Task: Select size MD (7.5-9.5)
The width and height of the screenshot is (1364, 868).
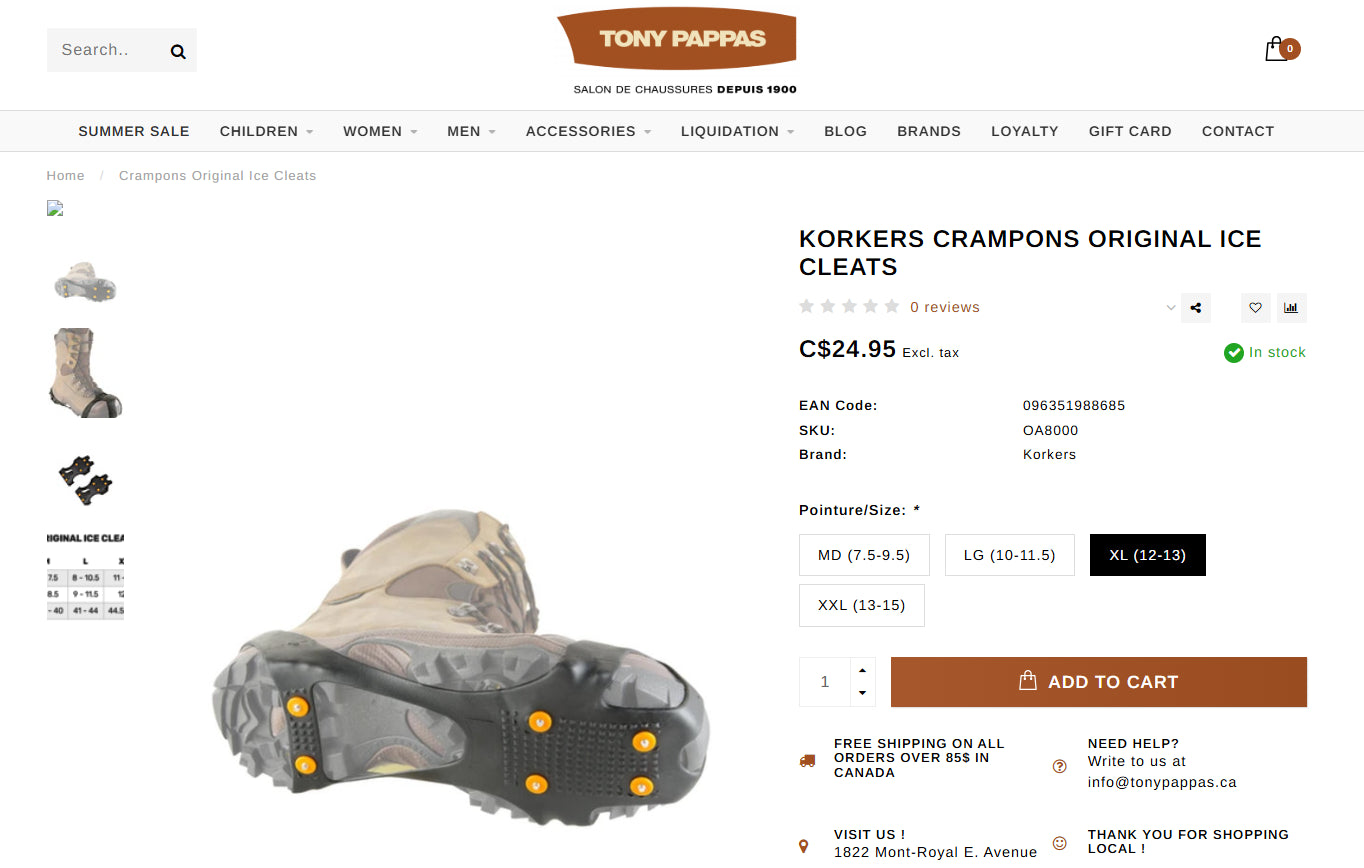Action: tap(864, 555)
